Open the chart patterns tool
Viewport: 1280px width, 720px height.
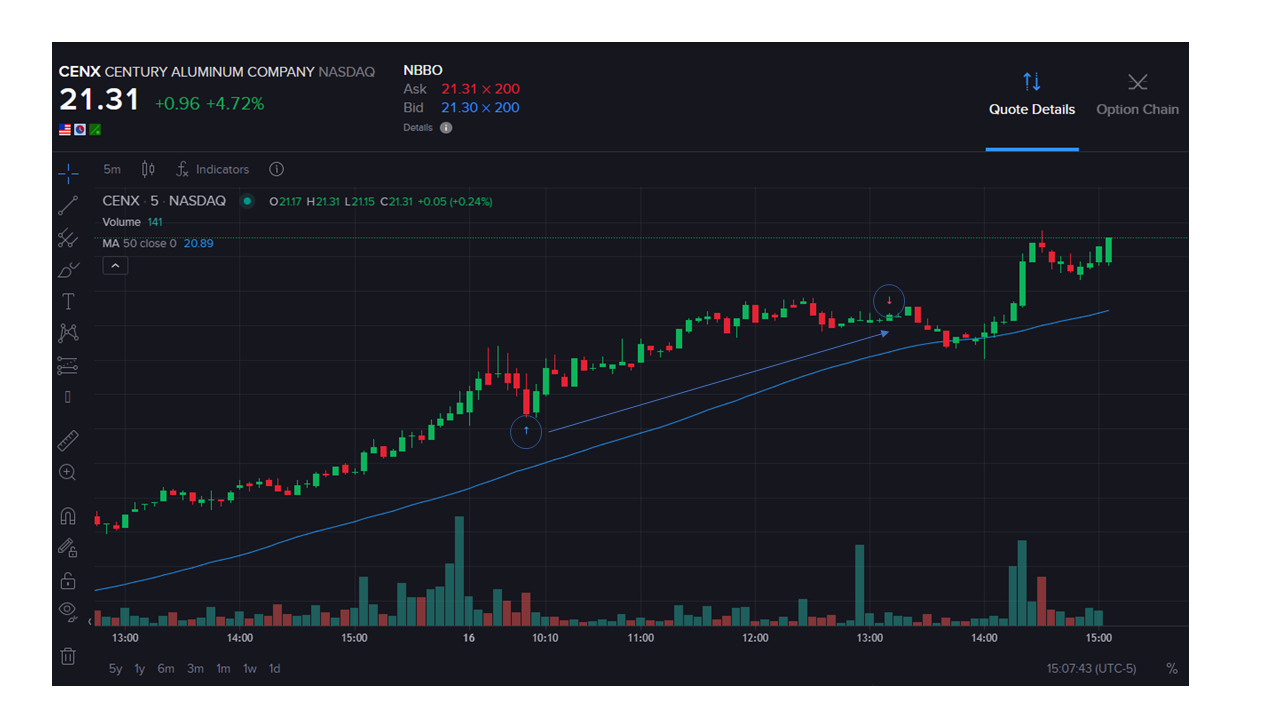68,333
